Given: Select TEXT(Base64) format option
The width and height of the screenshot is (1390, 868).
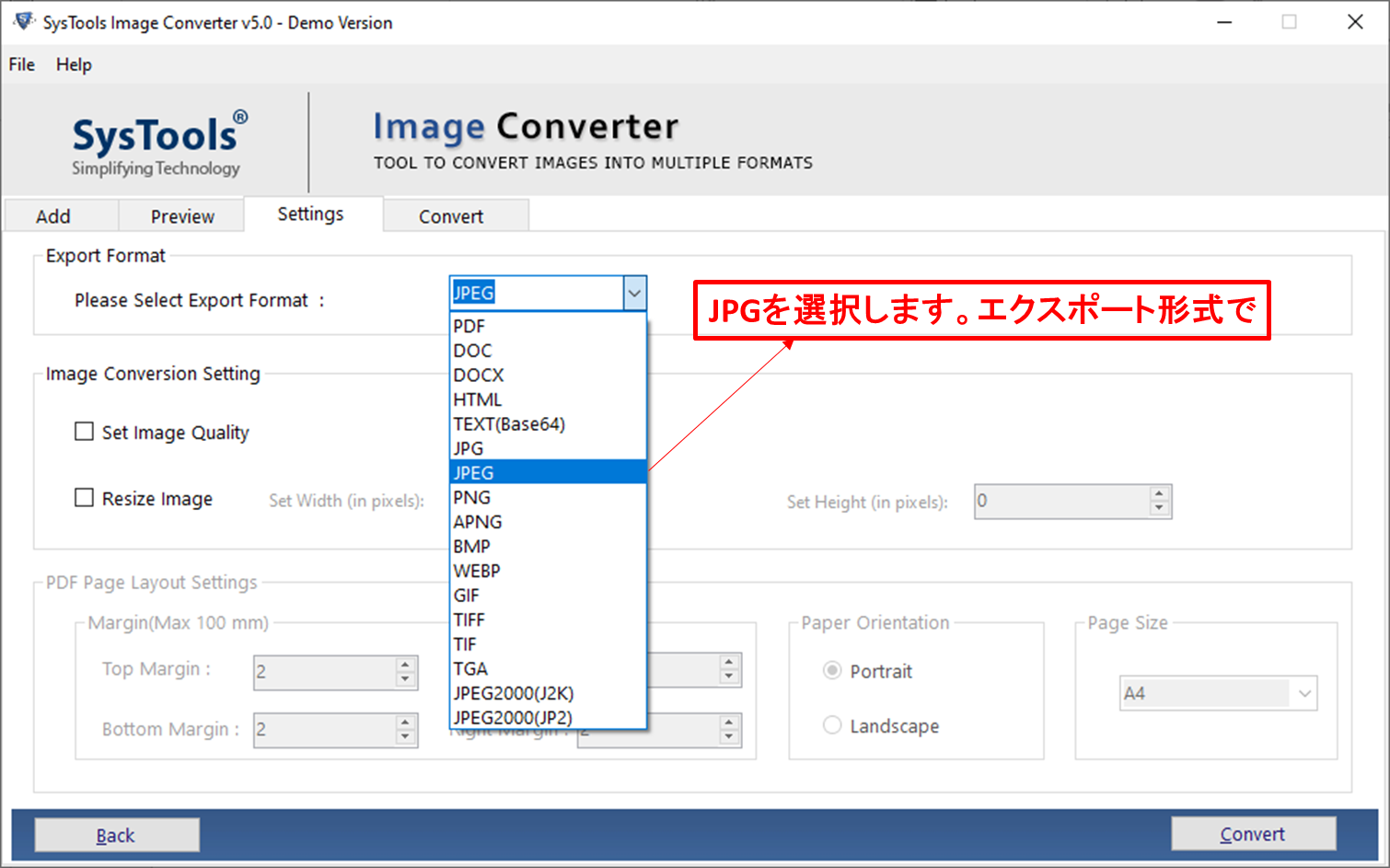Looking at the screenshot, I should (548, 423).
